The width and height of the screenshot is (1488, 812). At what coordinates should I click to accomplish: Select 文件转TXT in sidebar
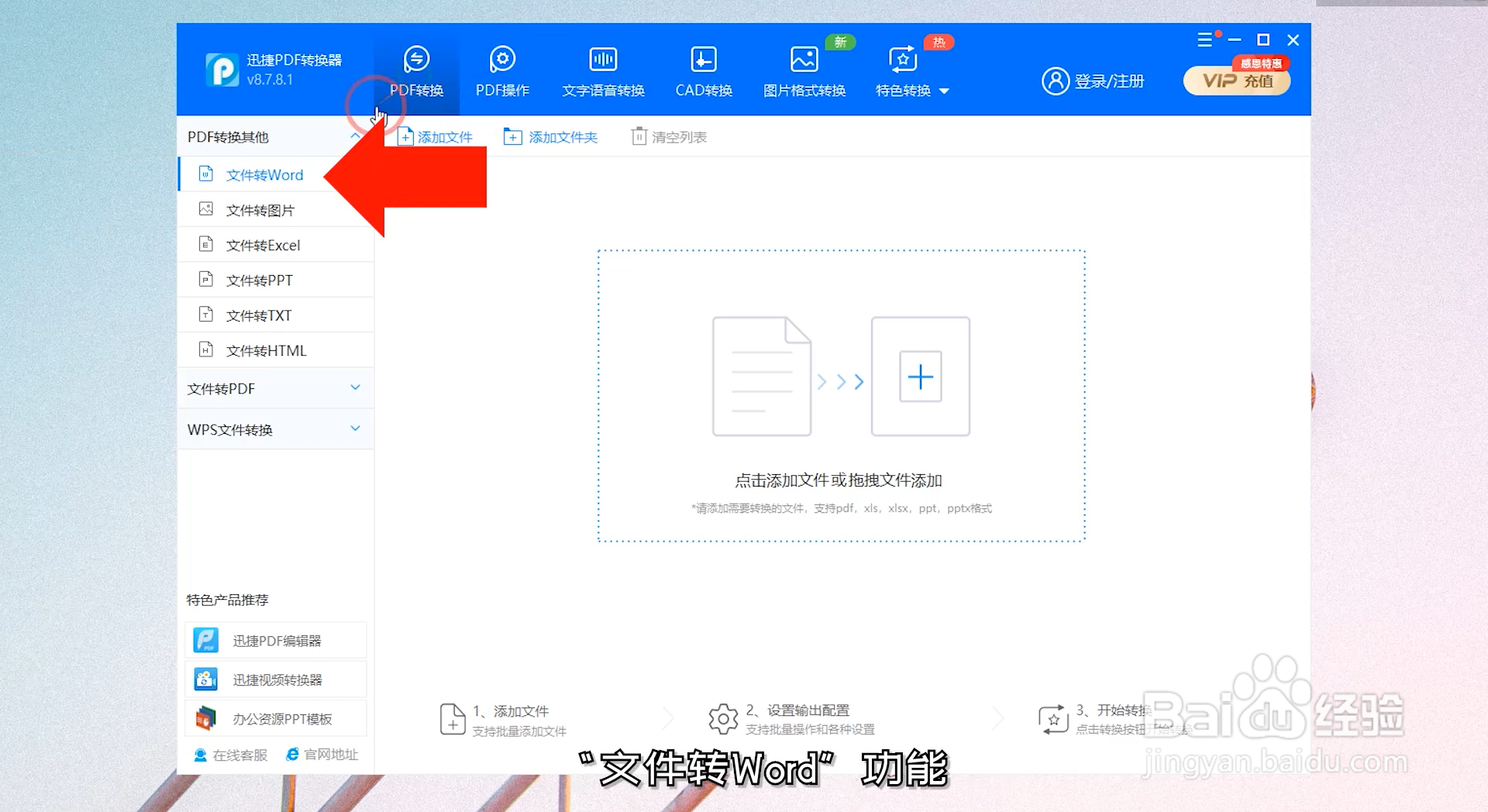click(x=276, y=315)
